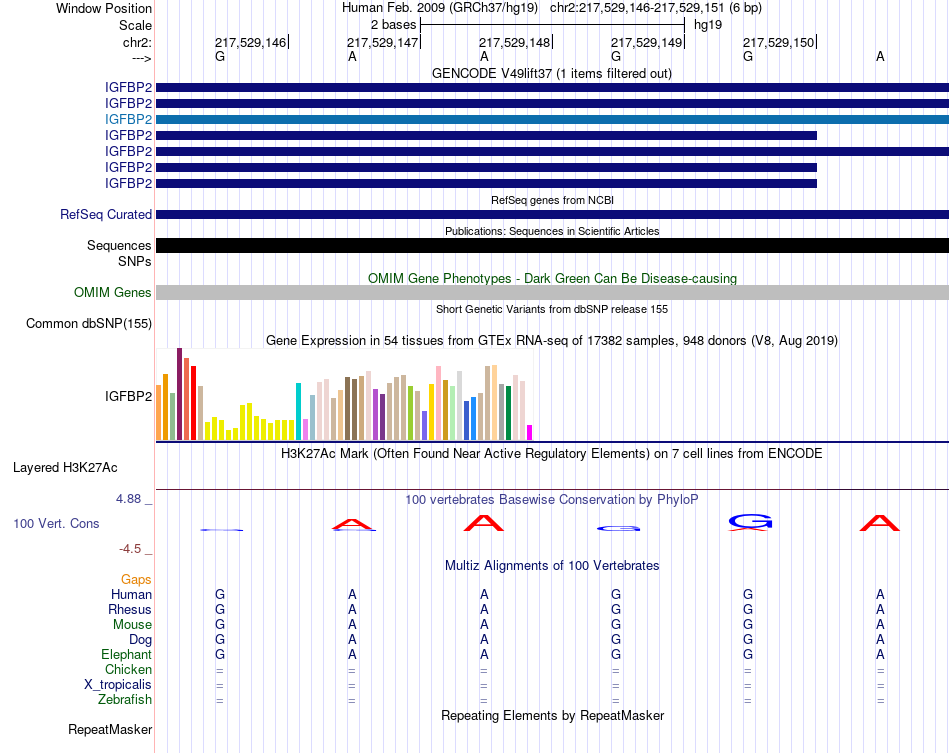The image size is (950, 753).
Task: Click the Human alignment row label
Action: [x=131, y=594]
